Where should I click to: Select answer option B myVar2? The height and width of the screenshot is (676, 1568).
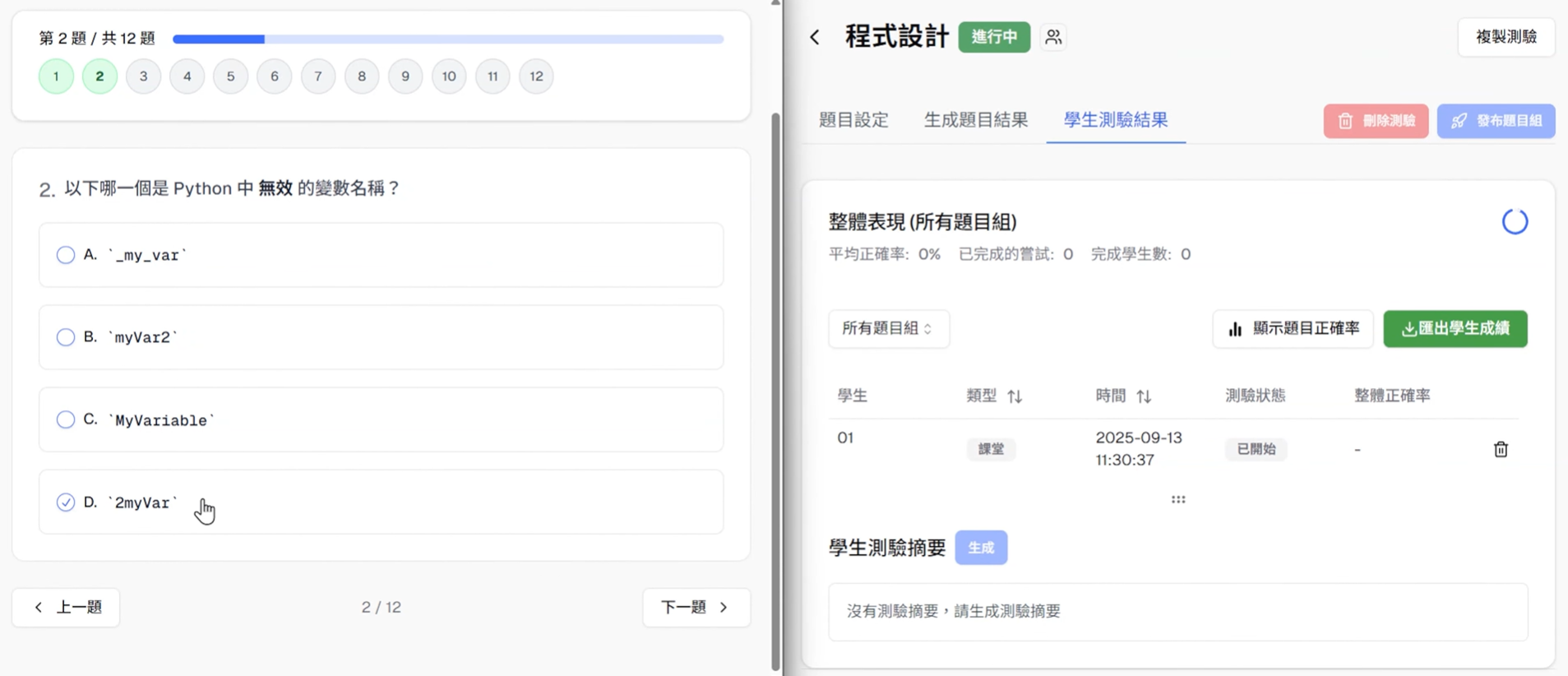coord(381,337)
